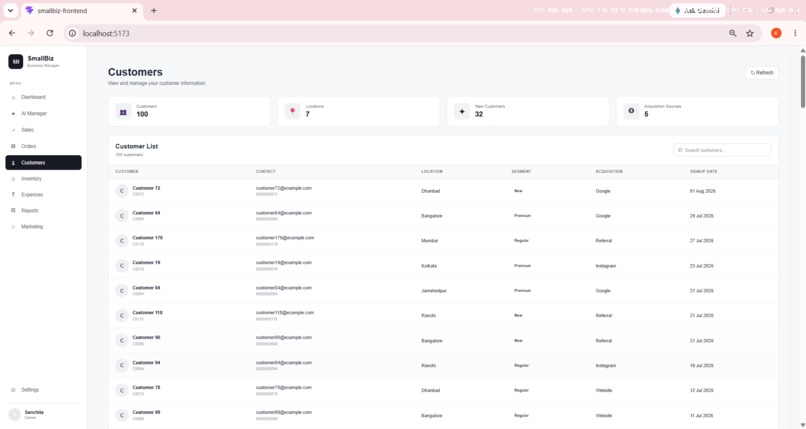Click the Locations pin icon
The width and height of the screenshot is (806, 429).
292,111
